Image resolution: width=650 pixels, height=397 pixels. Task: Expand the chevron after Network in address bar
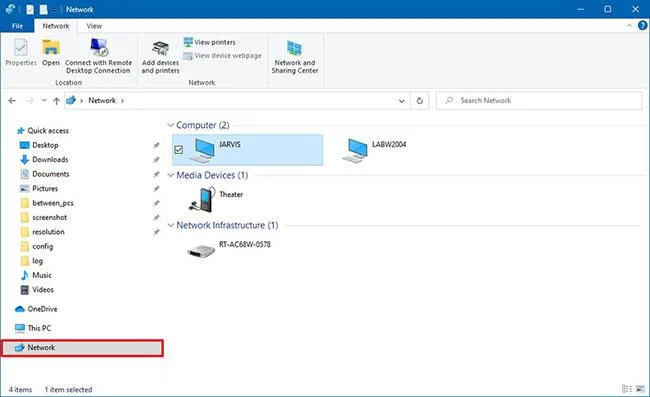tap(122, 101)
